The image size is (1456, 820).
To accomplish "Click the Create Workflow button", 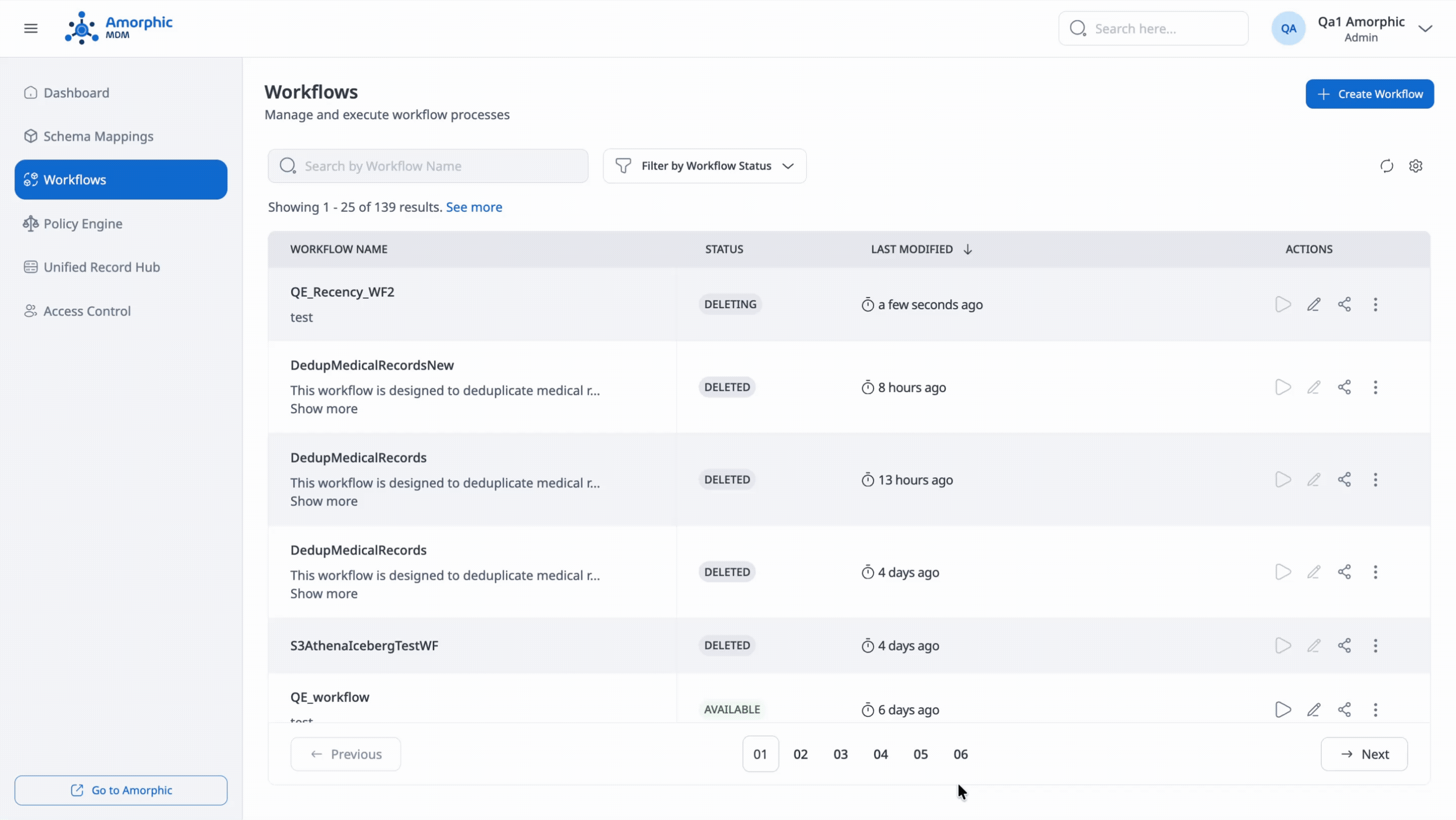I will pyautogui.click(x=1370, y=94).
